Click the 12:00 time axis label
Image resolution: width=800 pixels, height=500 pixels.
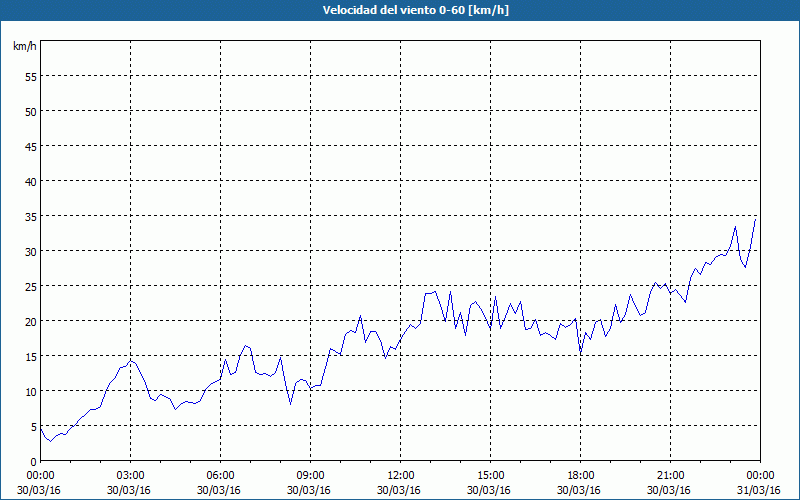[401, 476]
